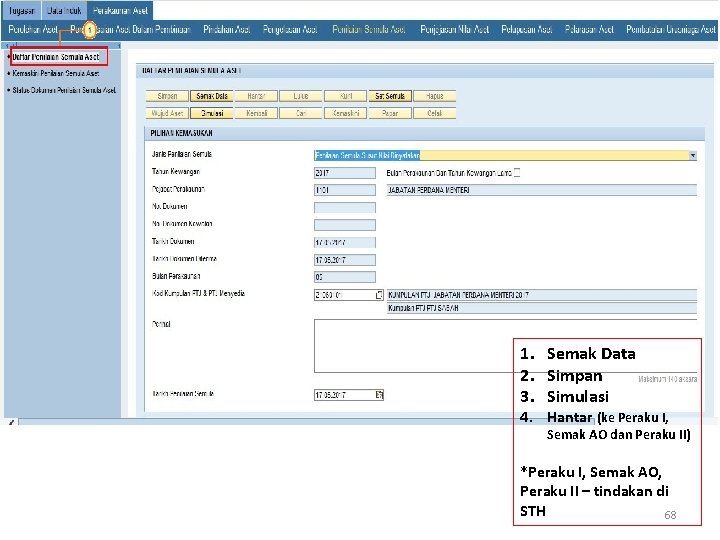Screen dimensions: 720x540
Task: Open the Perolehan Aset menu
Action: coord(33,29)
